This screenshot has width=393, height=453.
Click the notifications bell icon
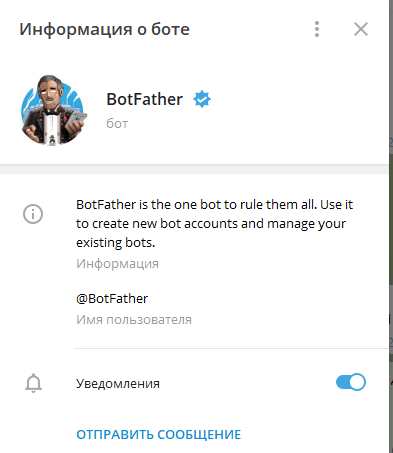pyautogui.click(x=33, y=383)
